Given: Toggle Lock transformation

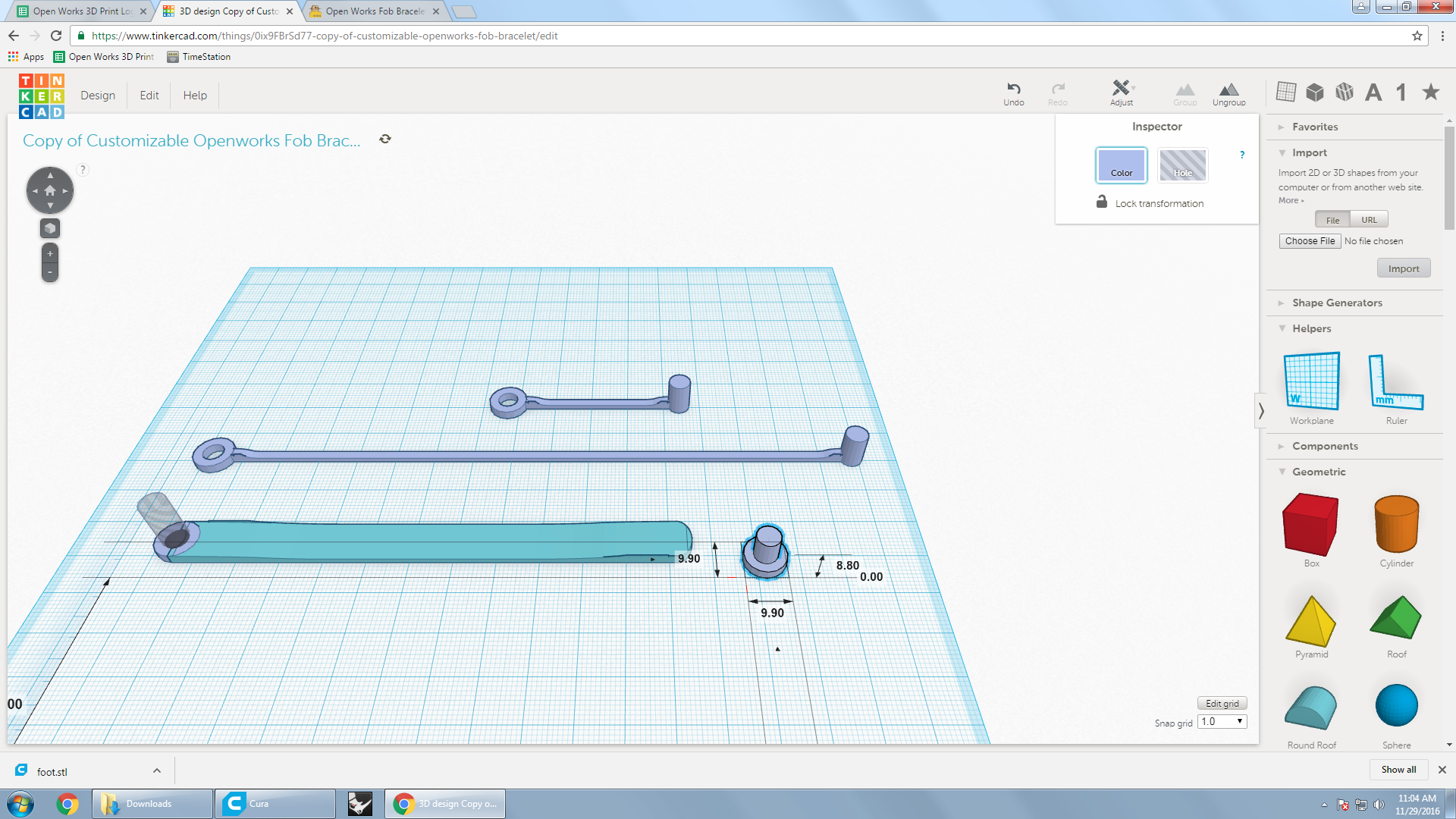Looking at the screenshot, I should pyautogui.click(x=1150, y=202).
